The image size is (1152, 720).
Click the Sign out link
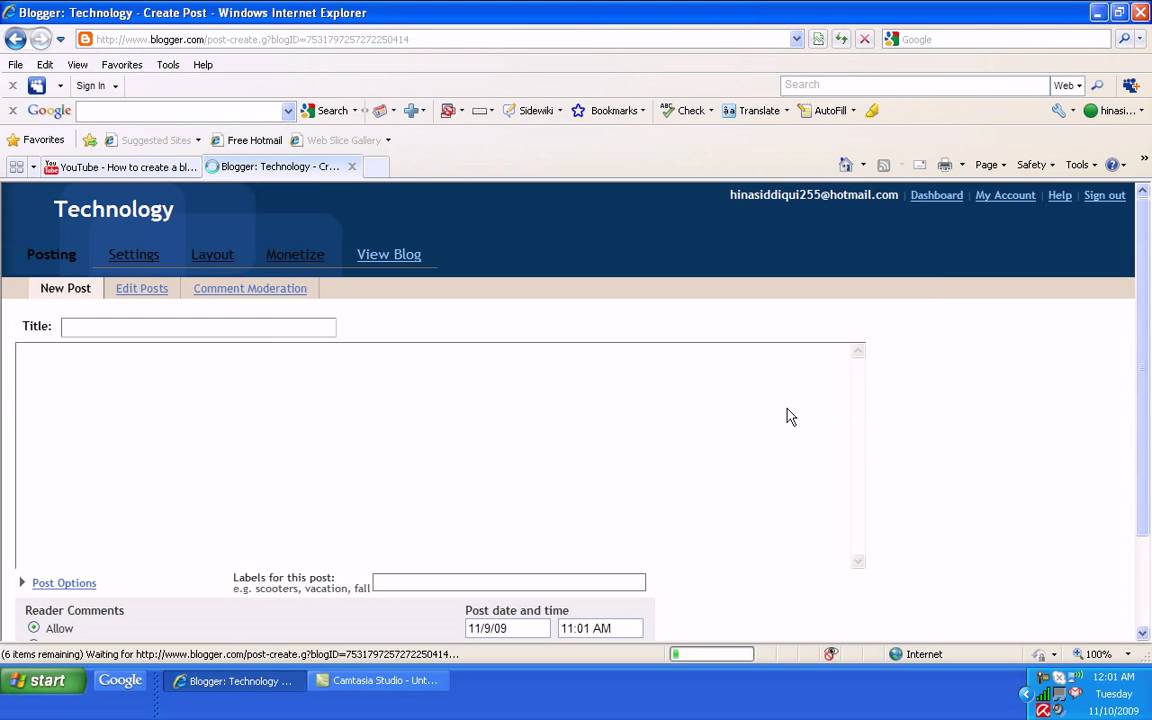coord(1104,195)
